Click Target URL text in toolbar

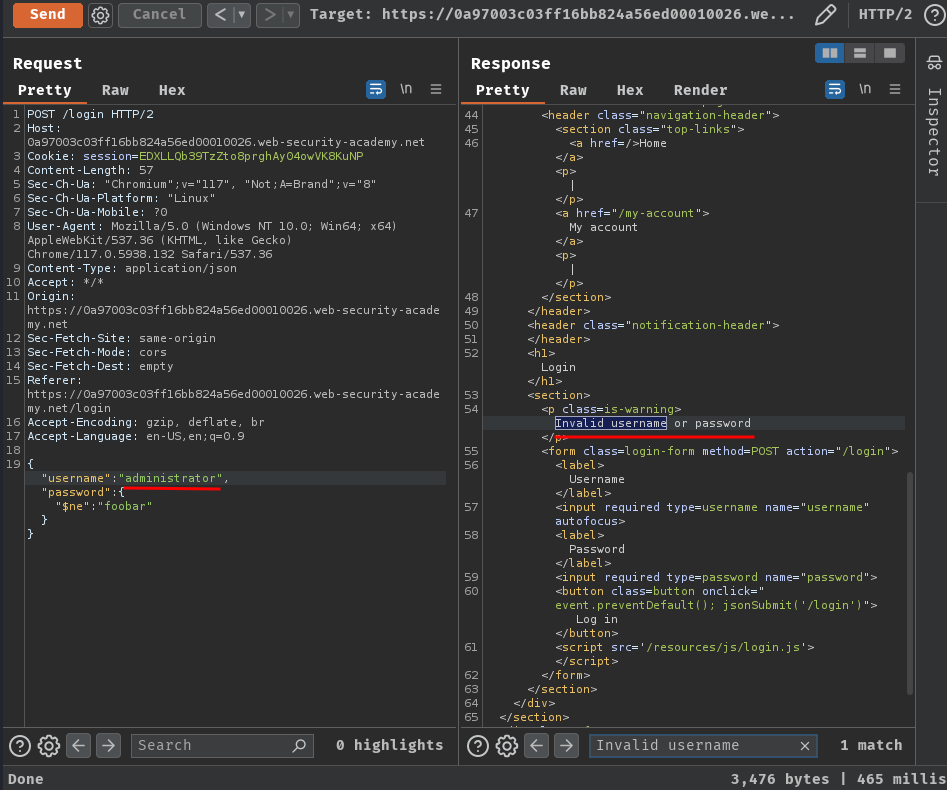pos(552,14)
